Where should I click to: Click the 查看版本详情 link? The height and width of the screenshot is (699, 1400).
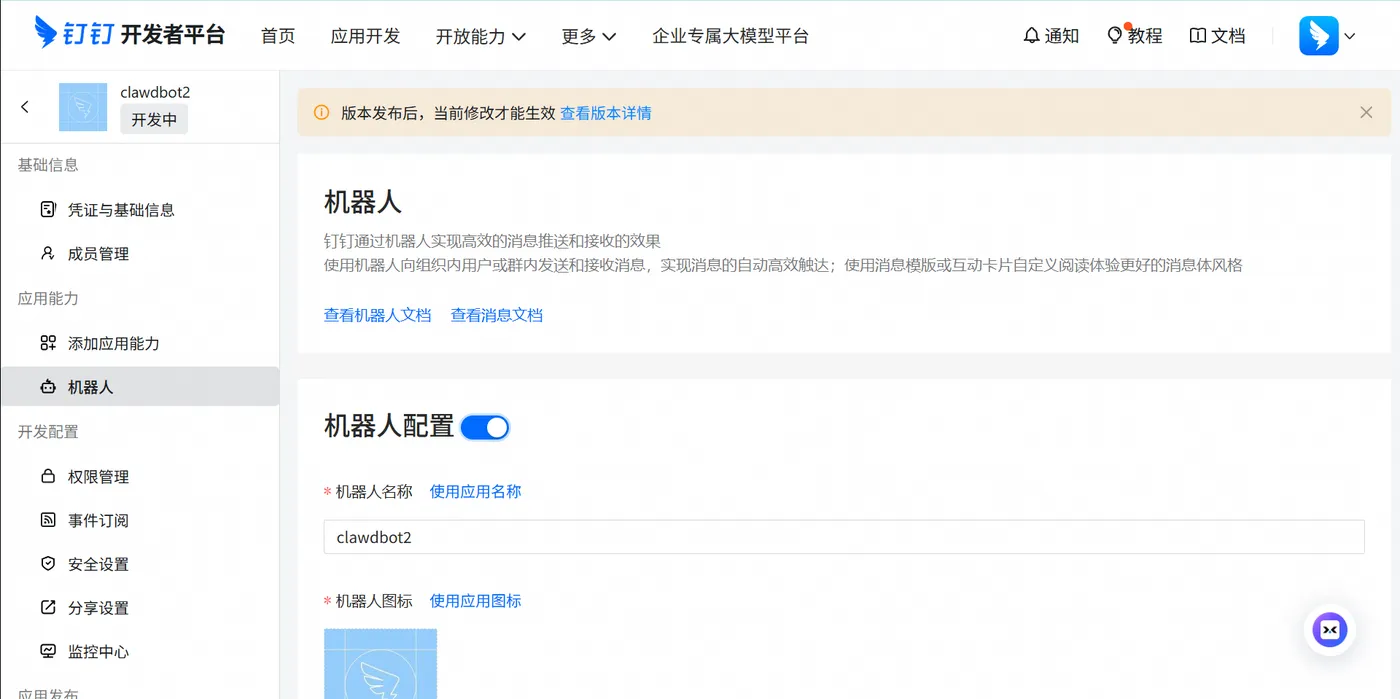[605, 113]
